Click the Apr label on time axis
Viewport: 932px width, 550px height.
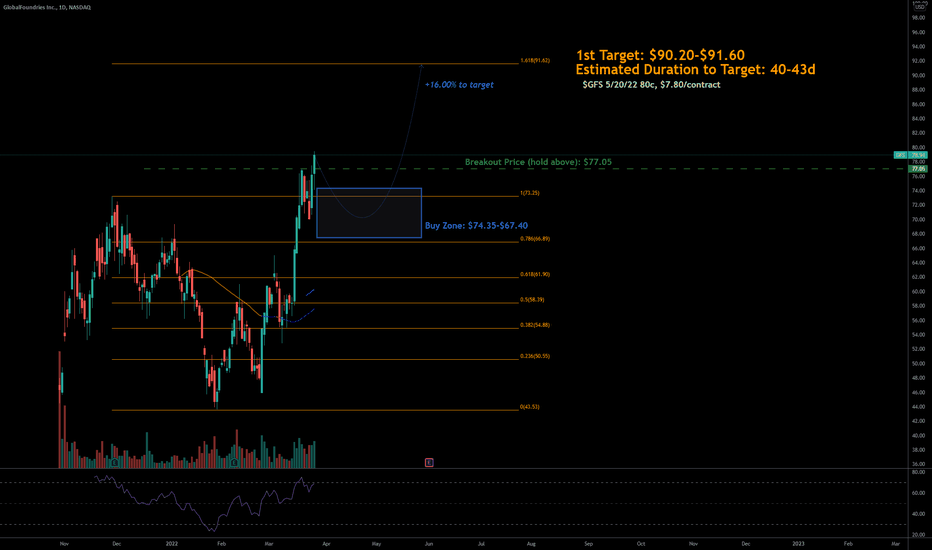tap(326, 543)
